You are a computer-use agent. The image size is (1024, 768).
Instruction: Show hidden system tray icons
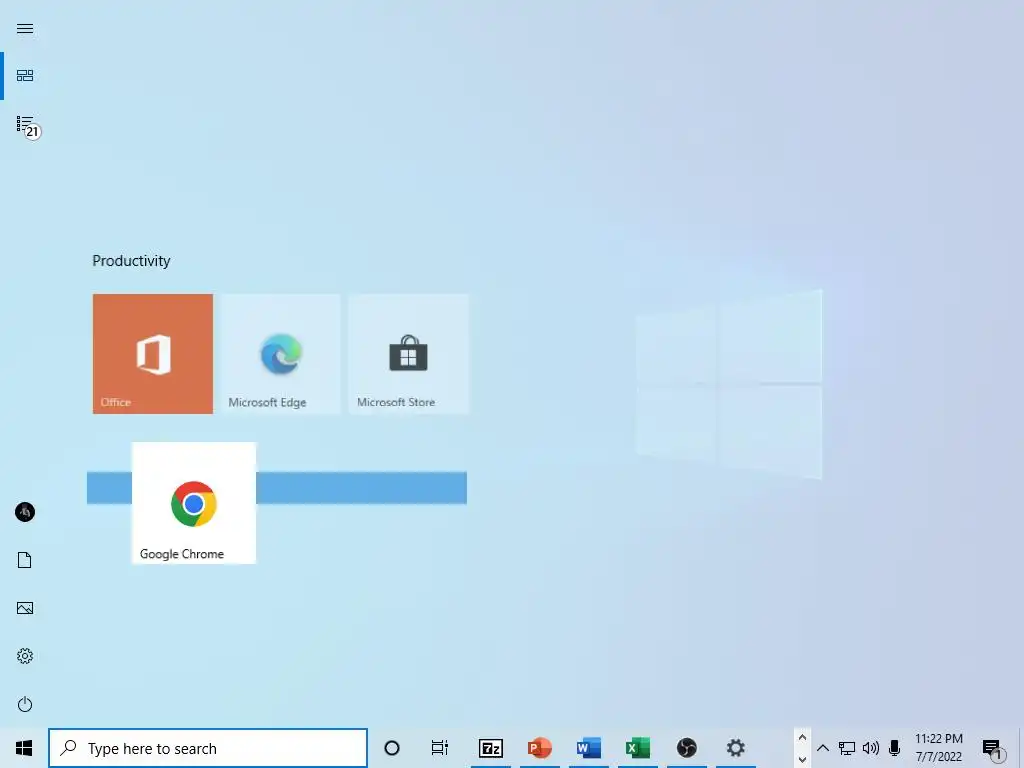click(x=823, y=748)
